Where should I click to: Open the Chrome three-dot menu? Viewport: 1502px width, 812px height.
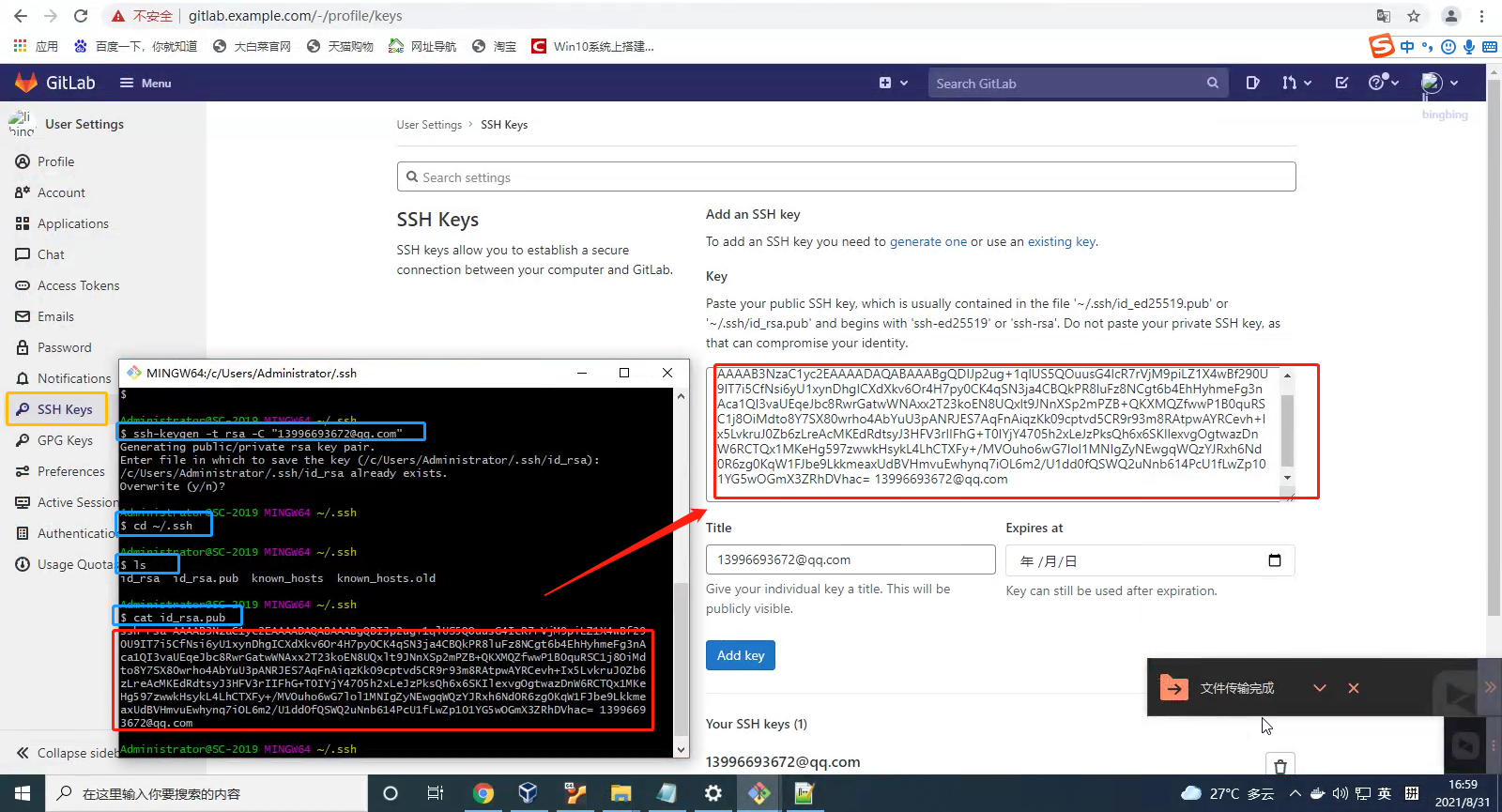click(x=1482, y=16)
